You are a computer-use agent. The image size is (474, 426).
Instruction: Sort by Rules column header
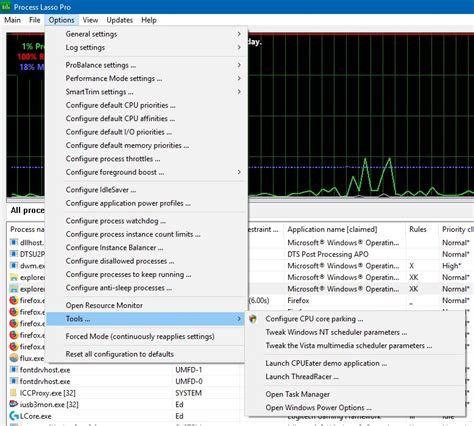tap(422, 229)
